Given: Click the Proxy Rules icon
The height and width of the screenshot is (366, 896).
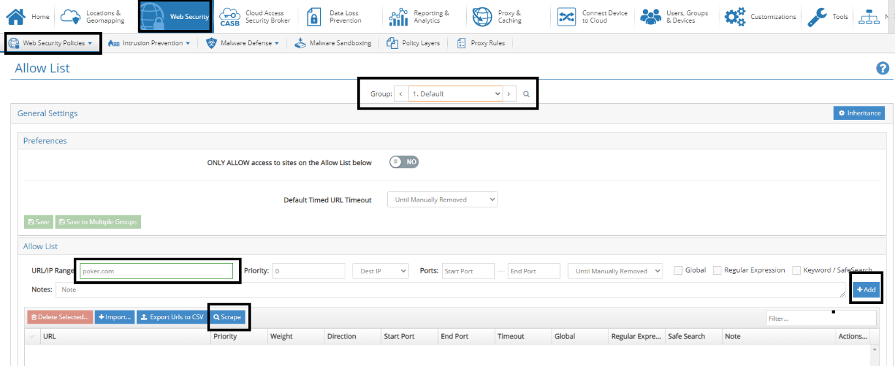Looking at the screenshot, I should (461, 43).
